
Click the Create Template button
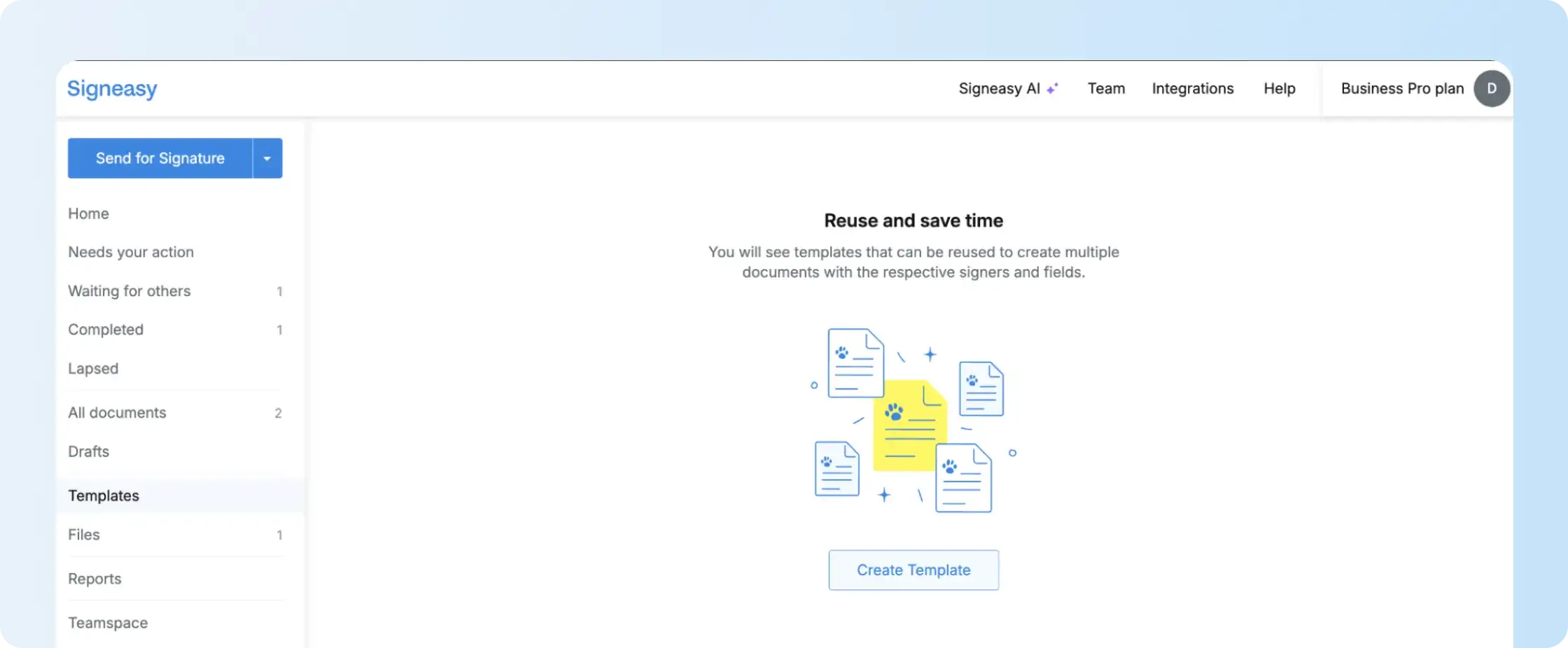[913, 570]
